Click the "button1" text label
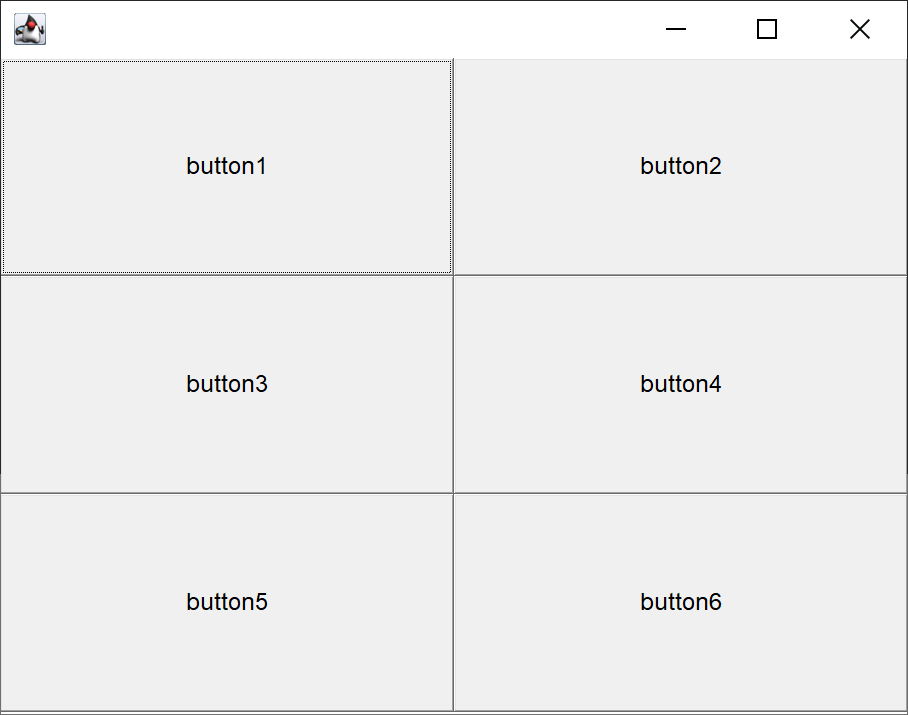This screenshot has width=908, height=715. pos(227,166)
